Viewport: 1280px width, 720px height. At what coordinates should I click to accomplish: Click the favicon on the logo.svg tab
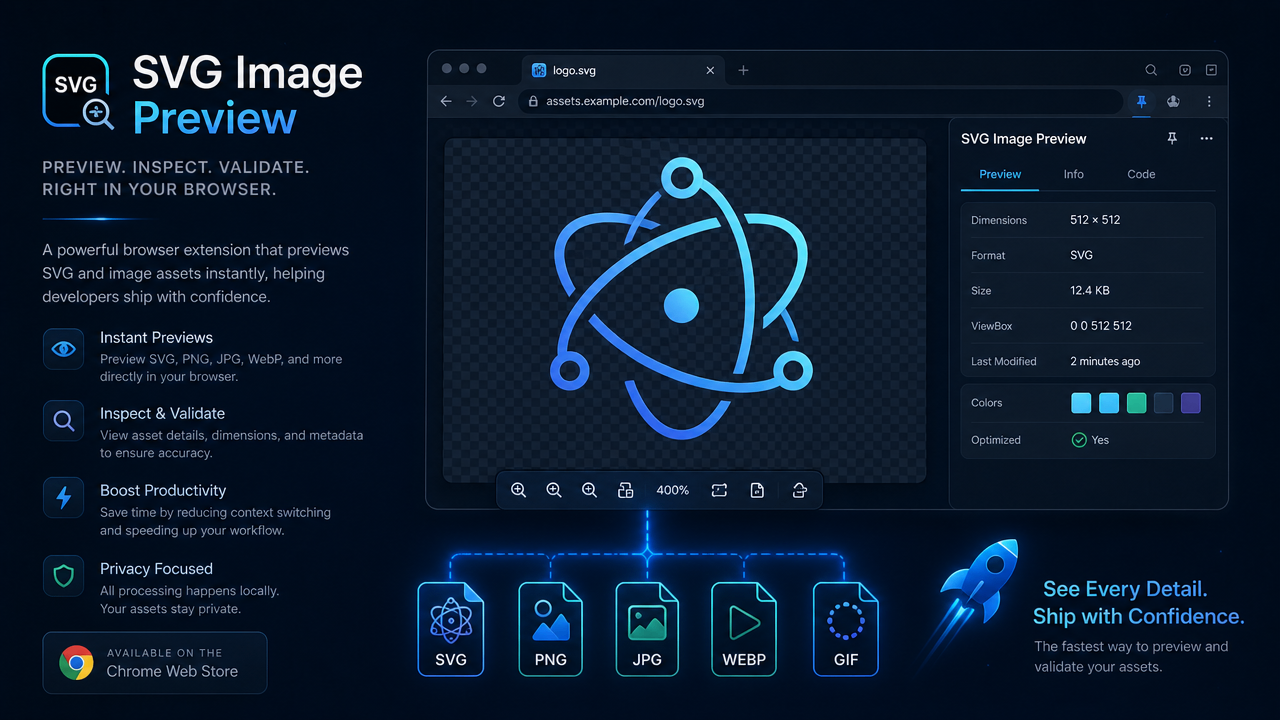(x=539, y=70)
